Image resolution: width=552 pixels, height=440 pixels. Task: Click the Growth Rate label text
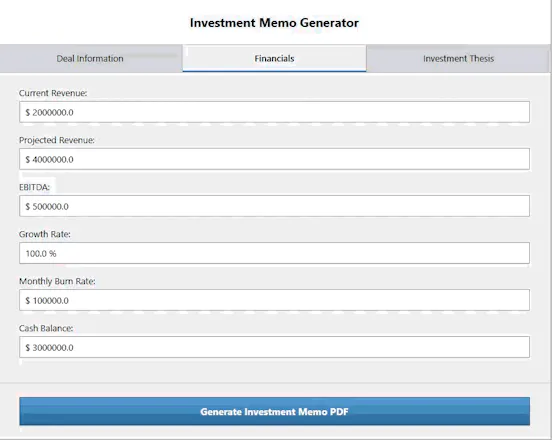pos(45,234)
